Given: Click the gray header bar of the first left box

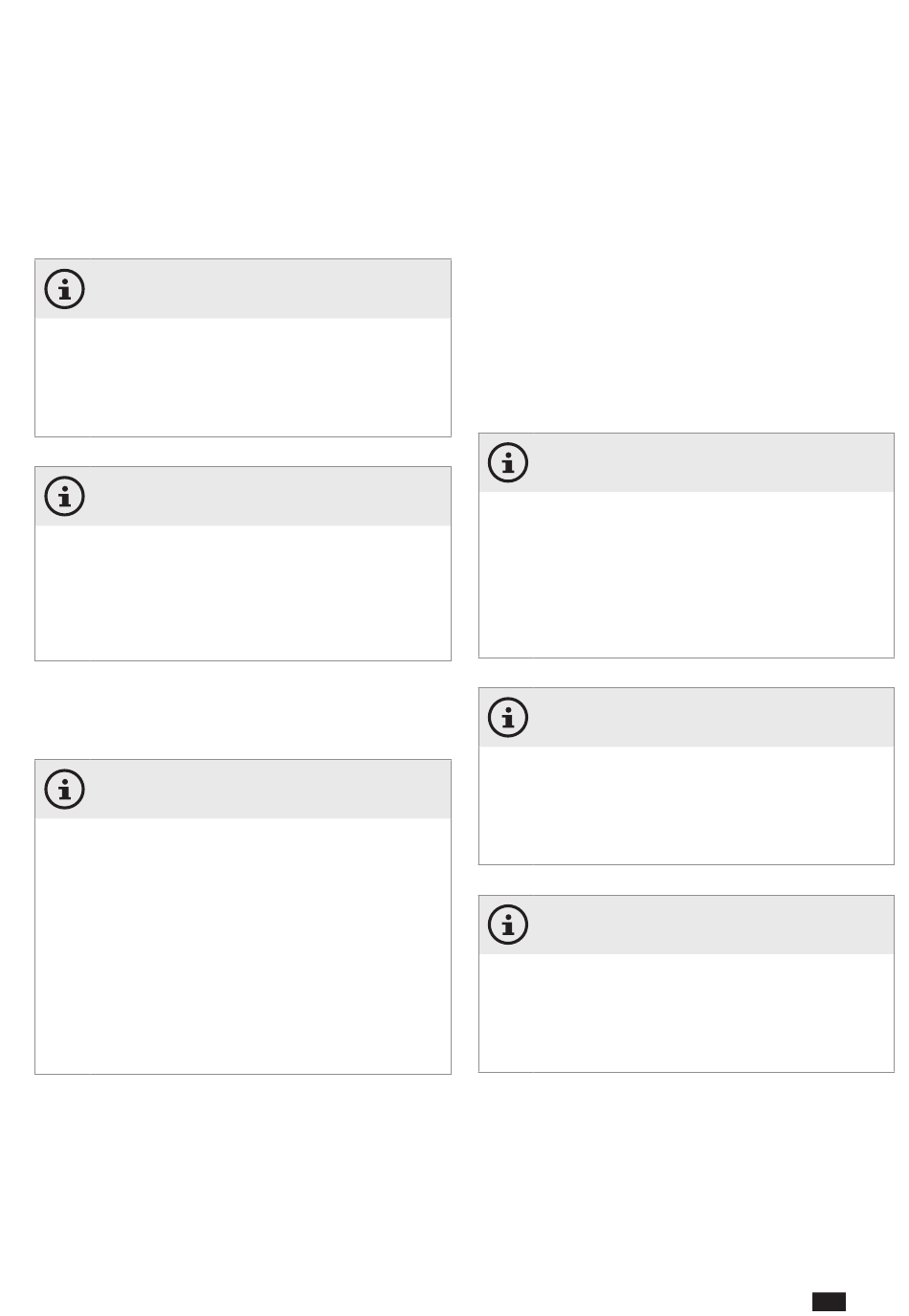Looking at the screenshot, I should (x=243, y=289).
